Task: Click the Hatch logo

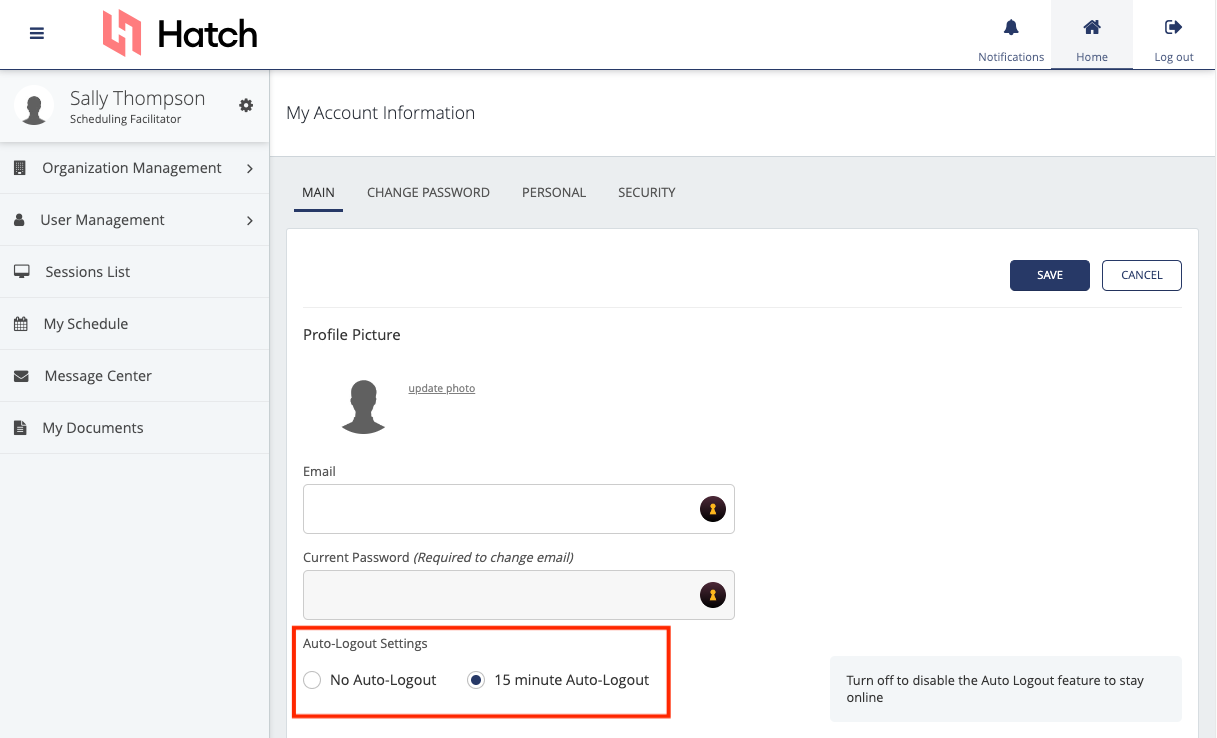Action: pyautogui.click(x=180, y=34)
